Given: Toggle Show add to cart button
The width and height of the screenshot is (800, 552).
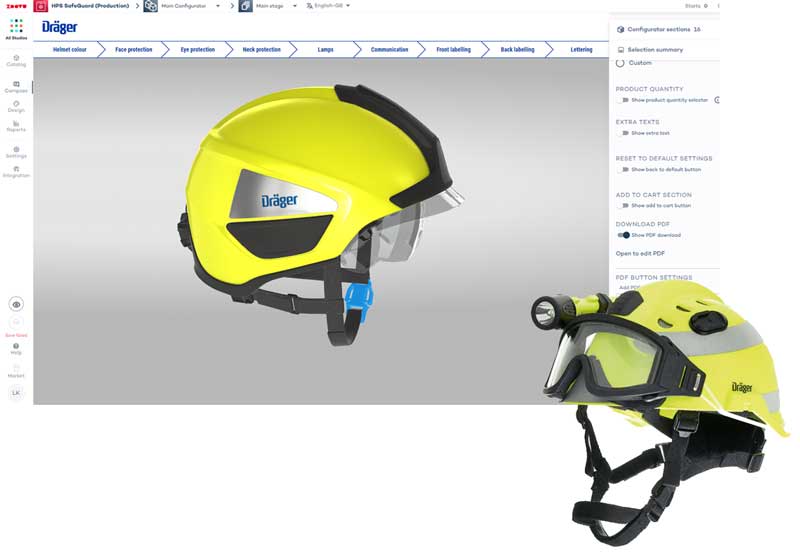Looking at the screenshot, I should [x=622, y=206].
